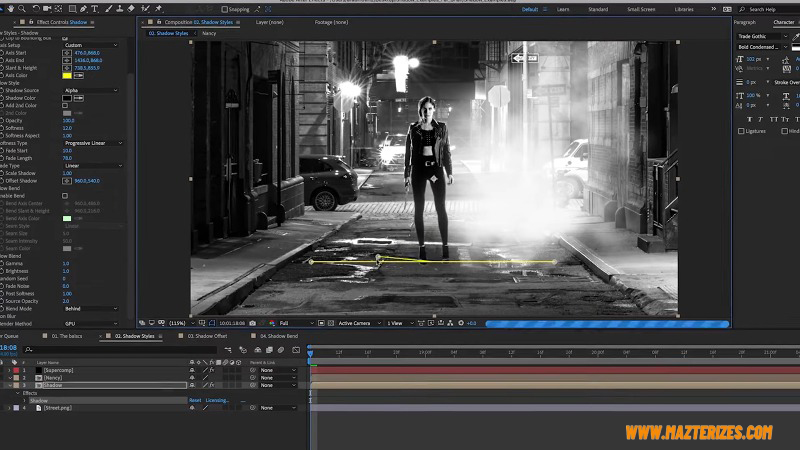
Task: Switch to 04. Shadow Bend tab
Action: (x=279, y=336)
